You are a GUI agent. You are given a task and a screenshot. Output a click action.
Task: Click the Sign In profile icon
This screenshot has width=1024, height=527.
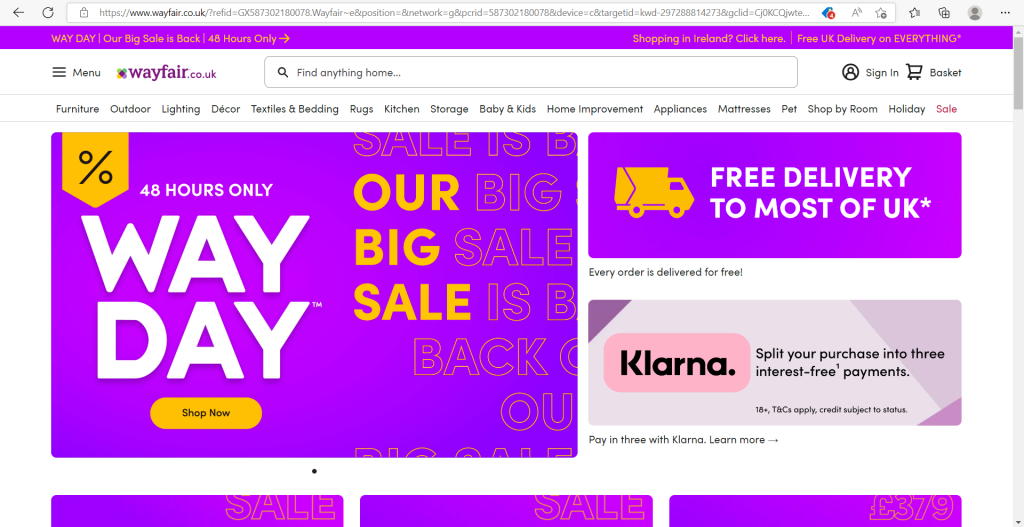pos(850,72)
